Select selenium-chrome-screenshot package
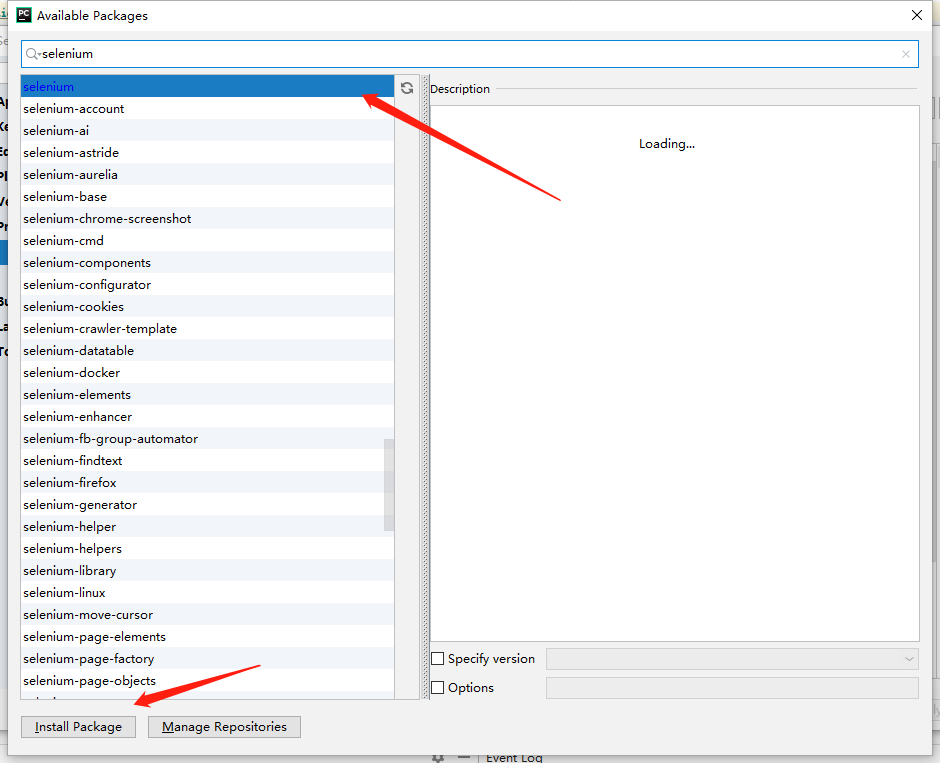This screenshot has width=940, height=763. [x=207, y=219]
